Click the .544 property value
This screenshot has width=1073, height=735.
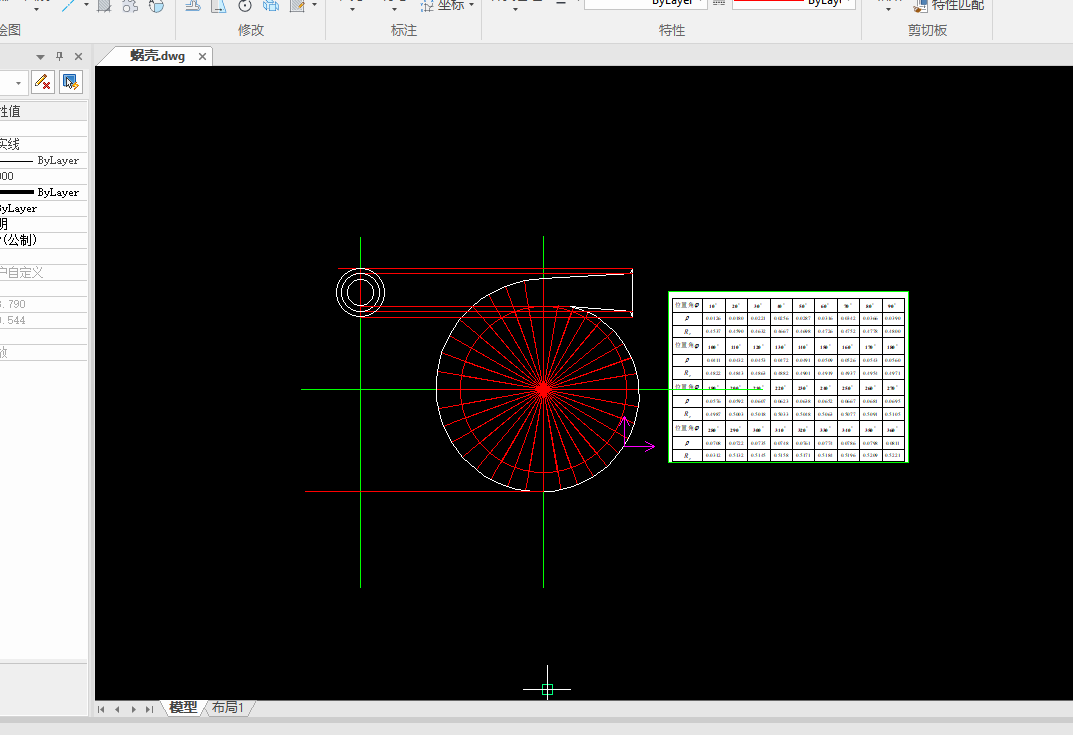coord(44,320)
